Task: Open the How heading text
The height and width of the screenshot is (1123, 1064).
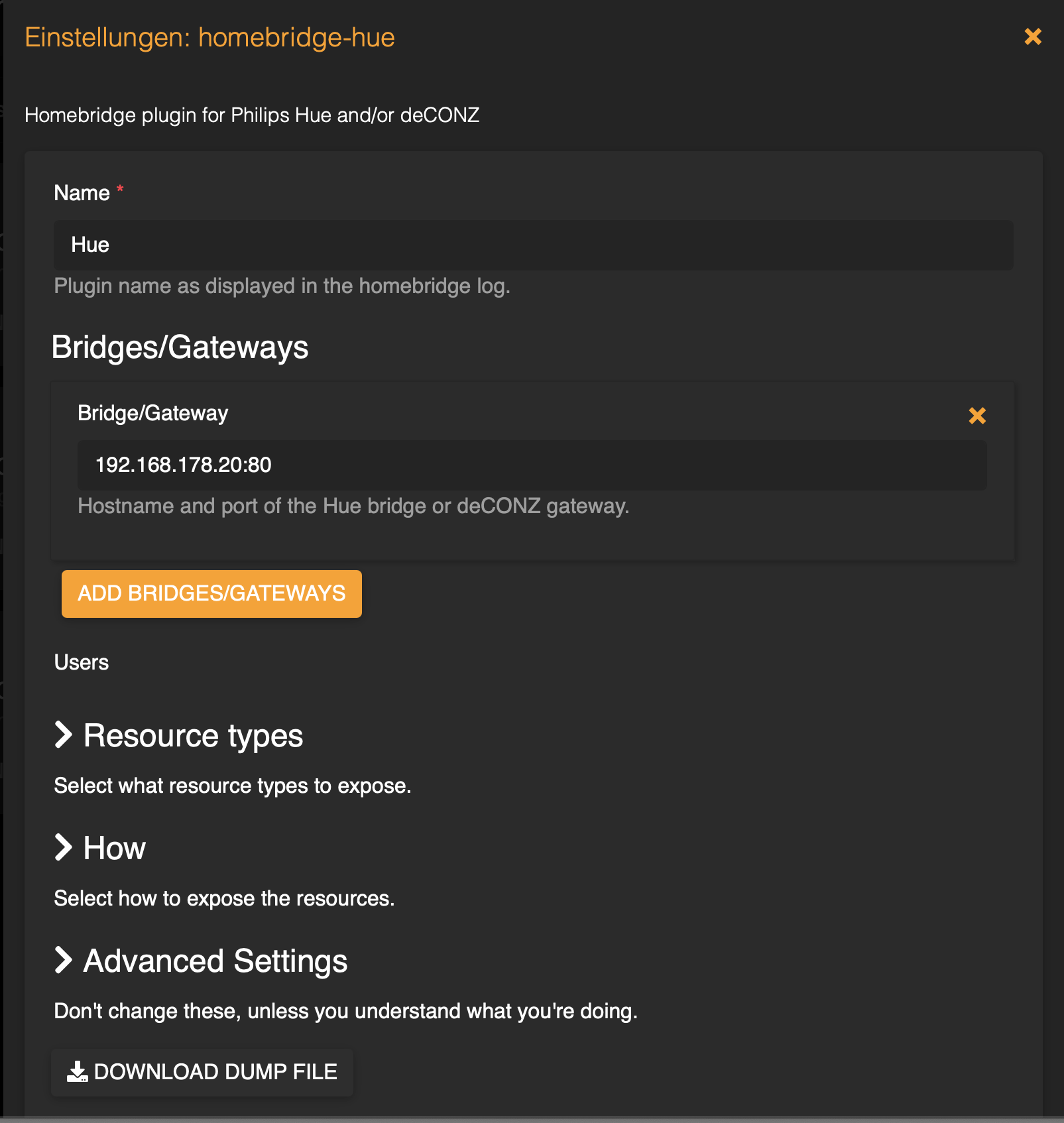Action: pyautogui.click(x=114, y=849)
